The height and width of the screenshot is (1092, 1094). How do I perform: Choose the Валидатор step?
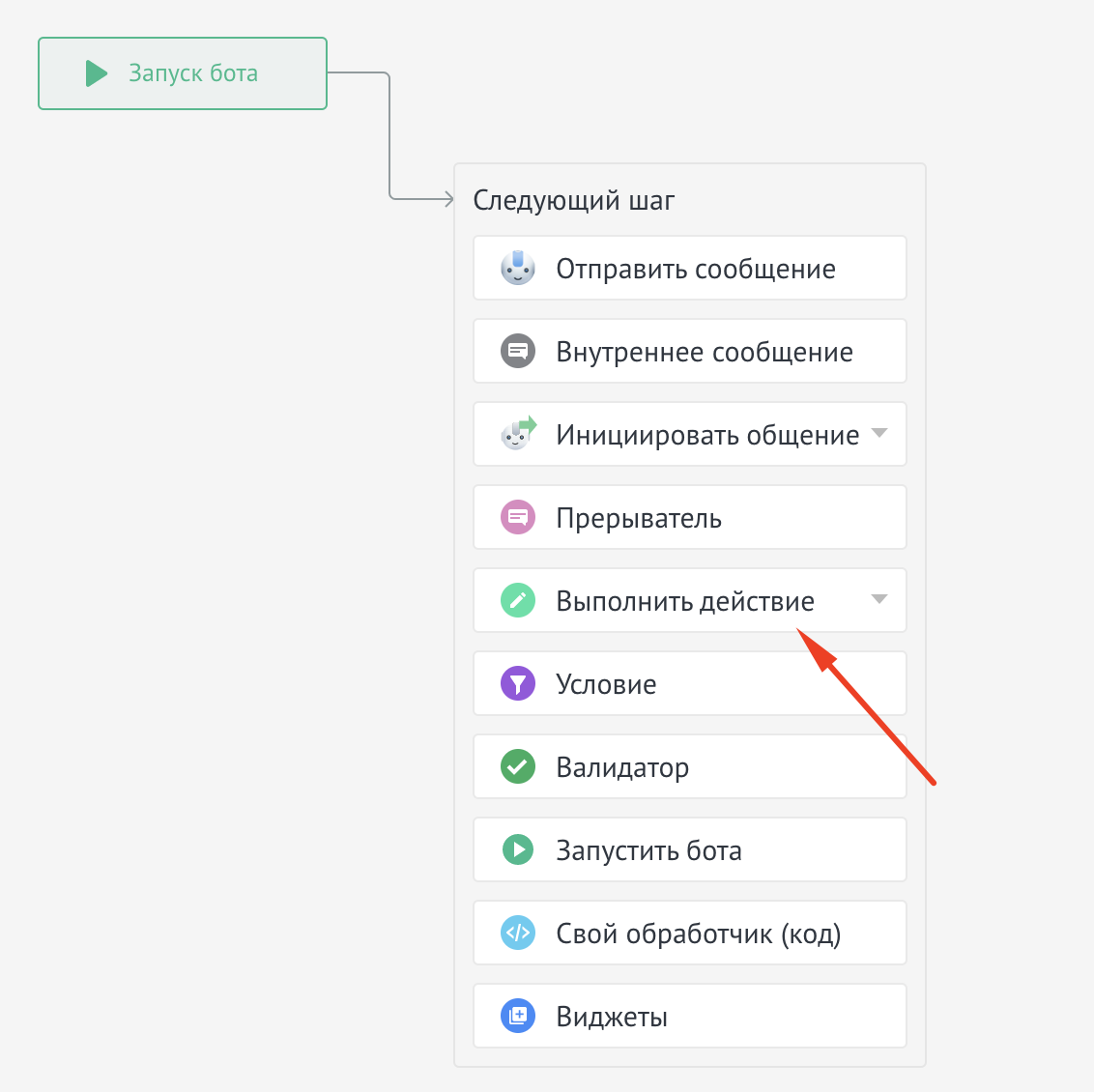tap(622, 767)
